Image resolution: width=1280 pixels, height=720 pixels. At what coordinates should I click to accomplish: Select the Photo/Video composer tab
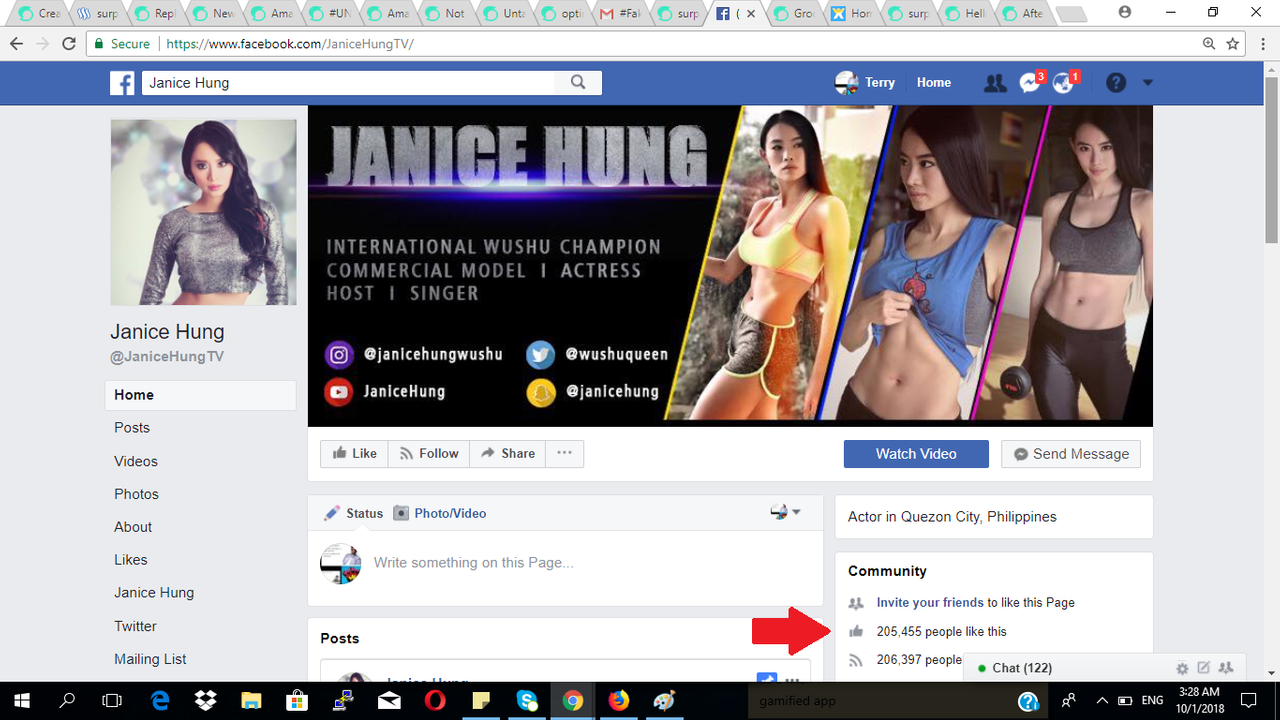pos(440,513)
